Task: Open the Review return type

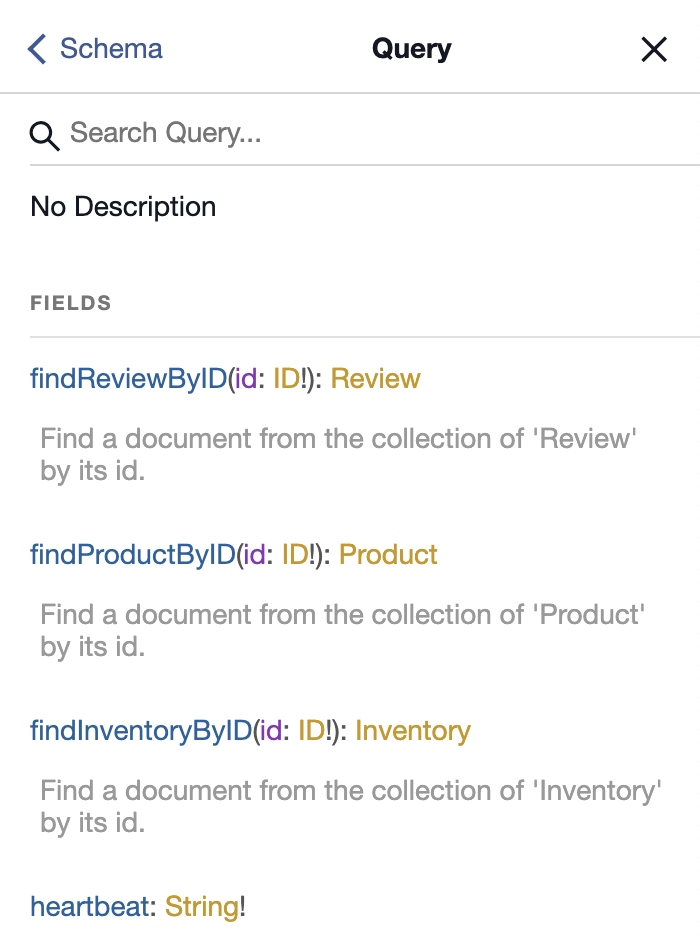Action: (375, 379)
